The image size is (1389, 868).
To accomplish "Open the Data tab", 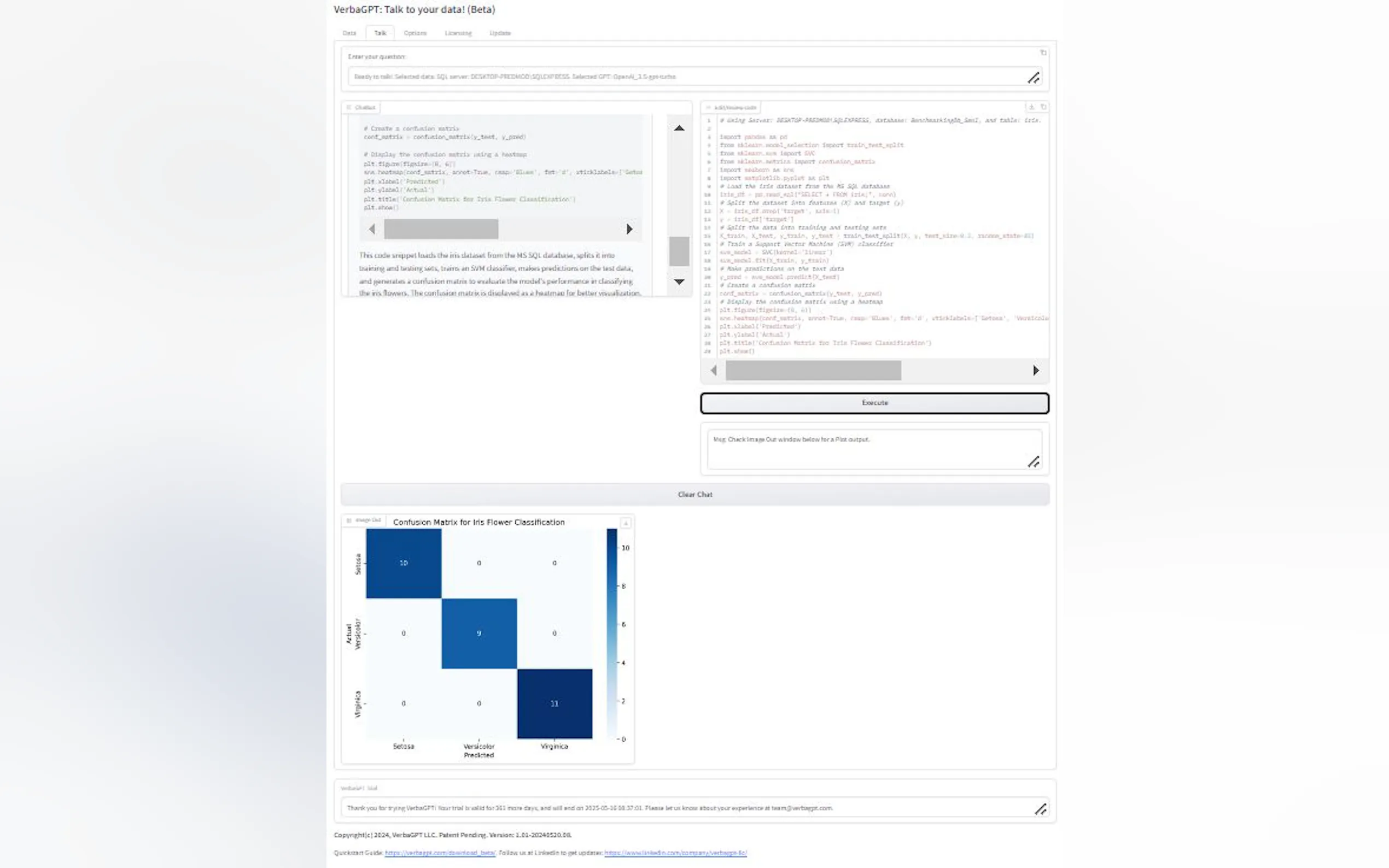I will point(349,33).
